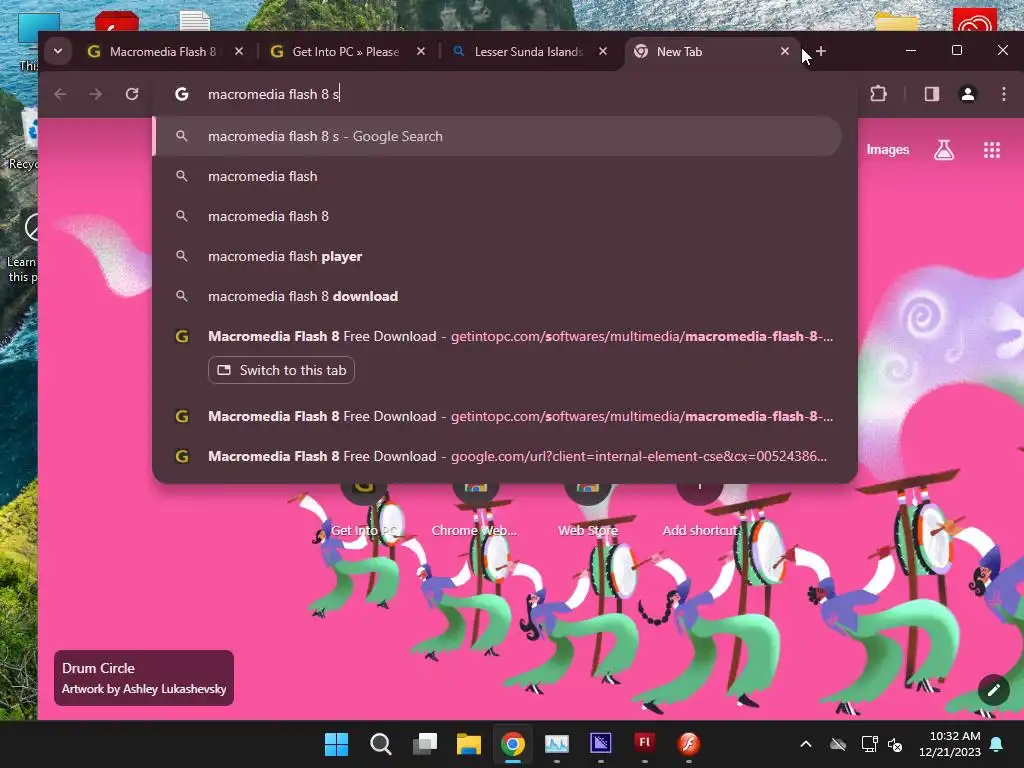Open Search Labs flask icon

(944, 150)
